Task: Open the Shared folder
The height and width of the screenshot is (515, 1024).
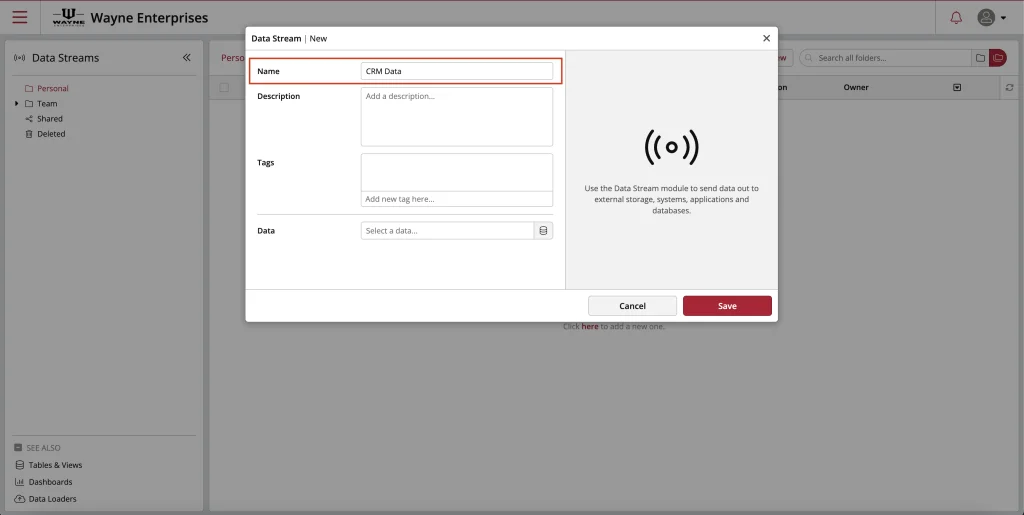Action: [x=50, y=119]
